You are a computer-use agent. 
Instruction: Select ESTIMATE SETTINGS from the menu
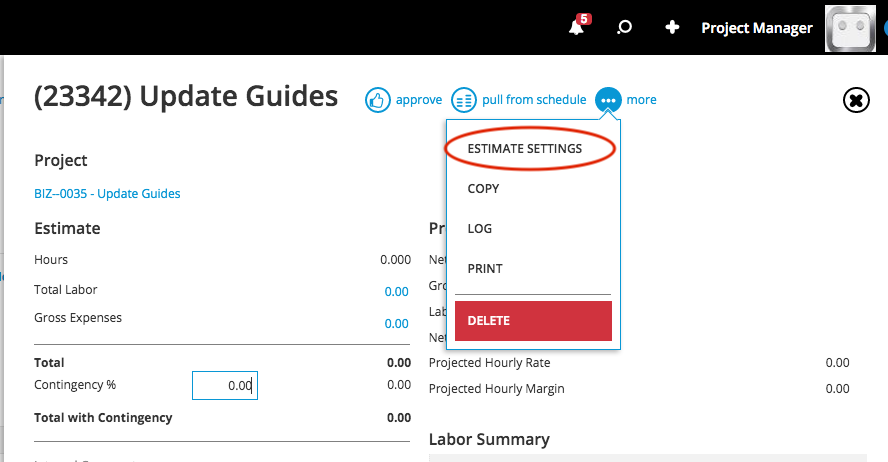524,149
